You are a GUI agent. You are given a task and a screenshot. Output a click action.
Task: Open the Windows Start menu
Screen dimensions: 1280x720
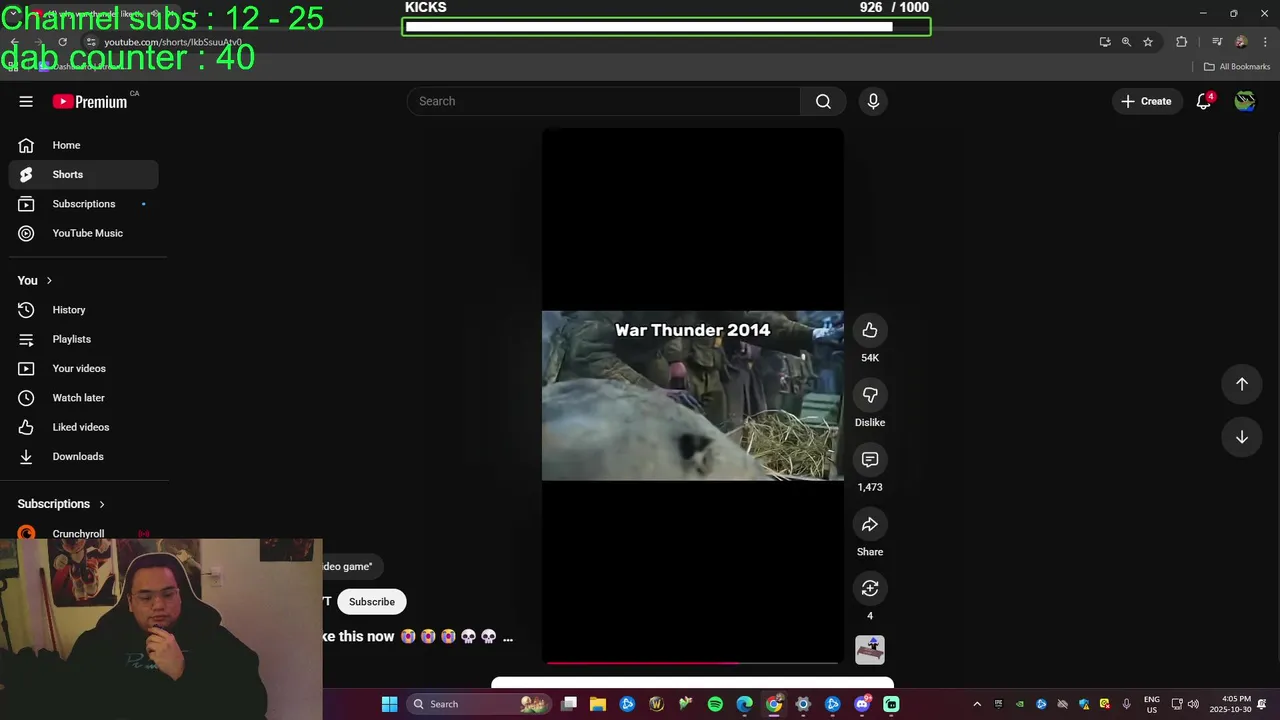pyautogui.click(x=389, y=704)
